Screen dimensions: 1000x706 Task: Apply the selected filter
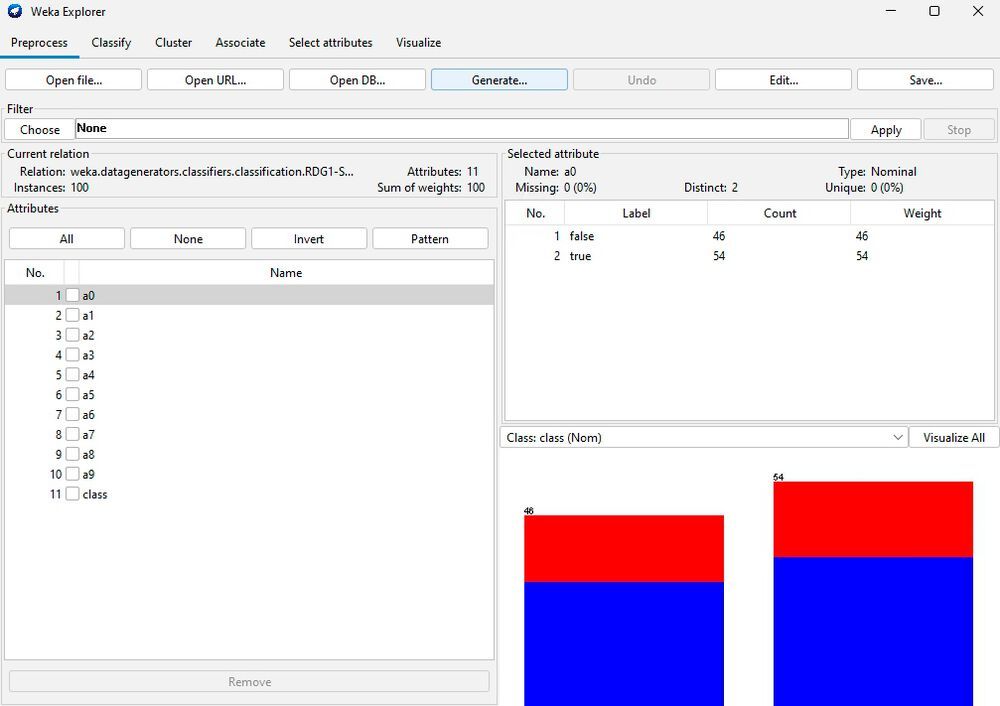pos(886,129)
